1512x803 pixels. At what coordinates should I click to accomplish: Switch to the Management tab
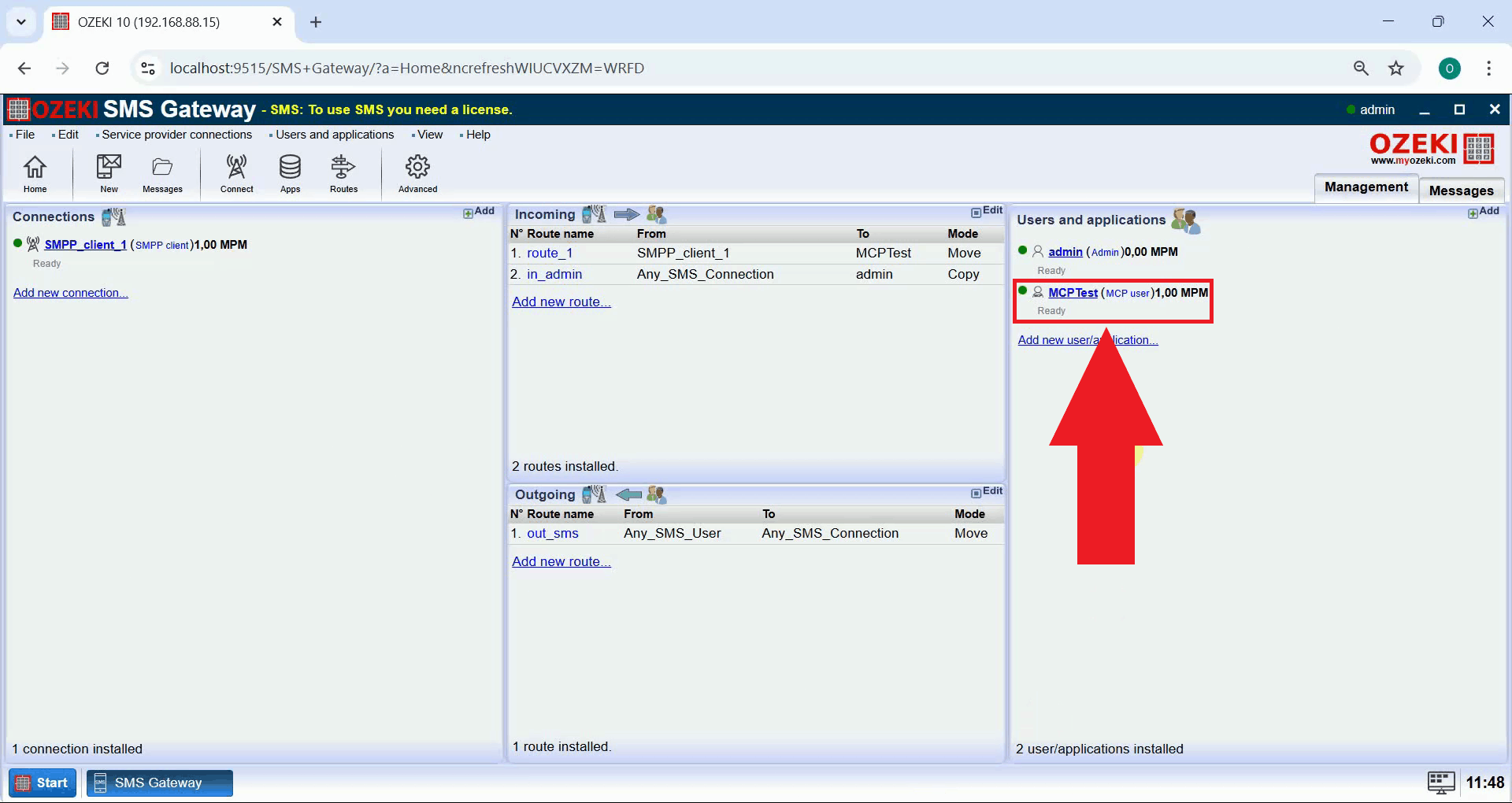tap(1366, 187)
